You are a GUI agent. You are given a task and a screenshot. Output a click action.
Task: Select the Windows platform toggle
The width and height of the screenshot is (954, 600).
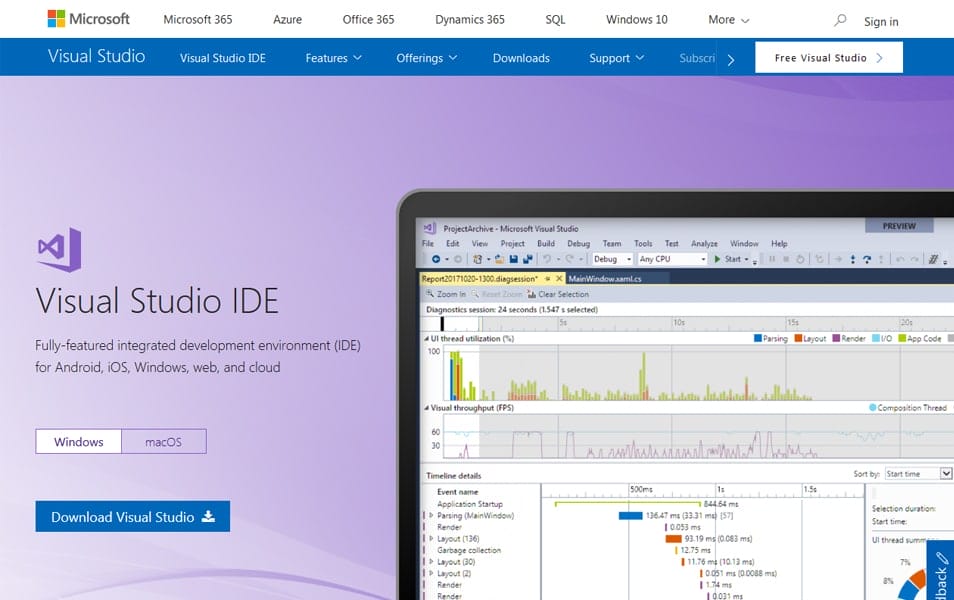tap(78, 441)
